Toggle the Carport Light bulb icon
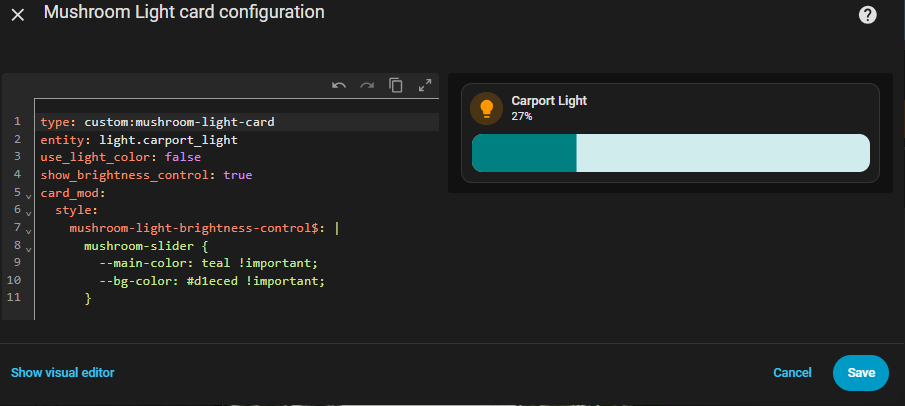 (487, 108)
